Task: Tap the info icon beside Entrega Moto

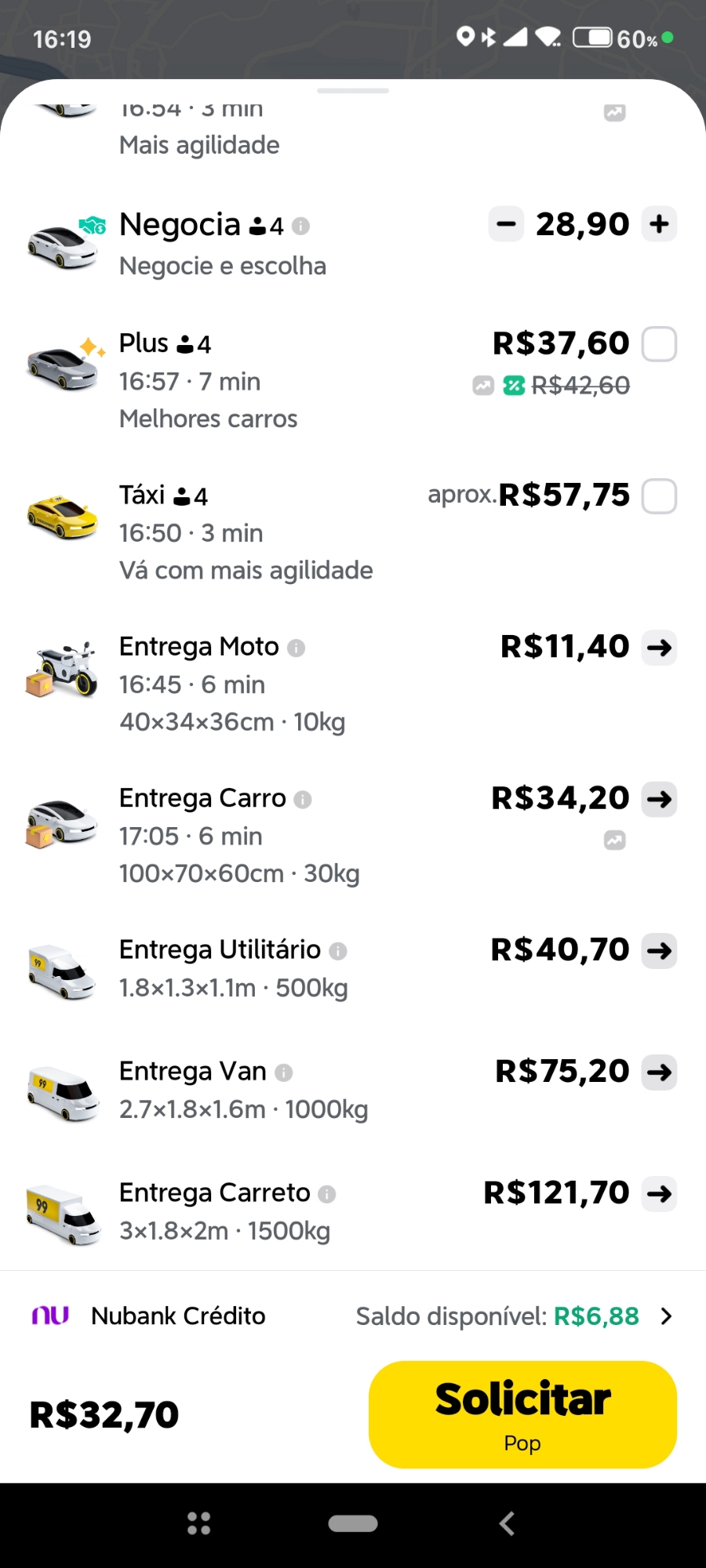Action: click(296, 648)
